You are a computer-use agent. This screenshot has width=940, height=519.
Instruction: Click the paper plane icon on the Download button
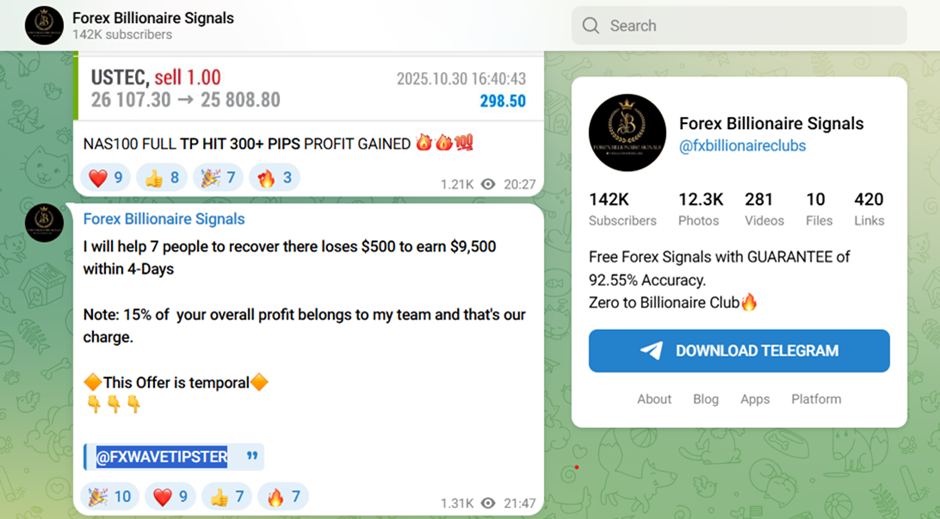(652, 351)
